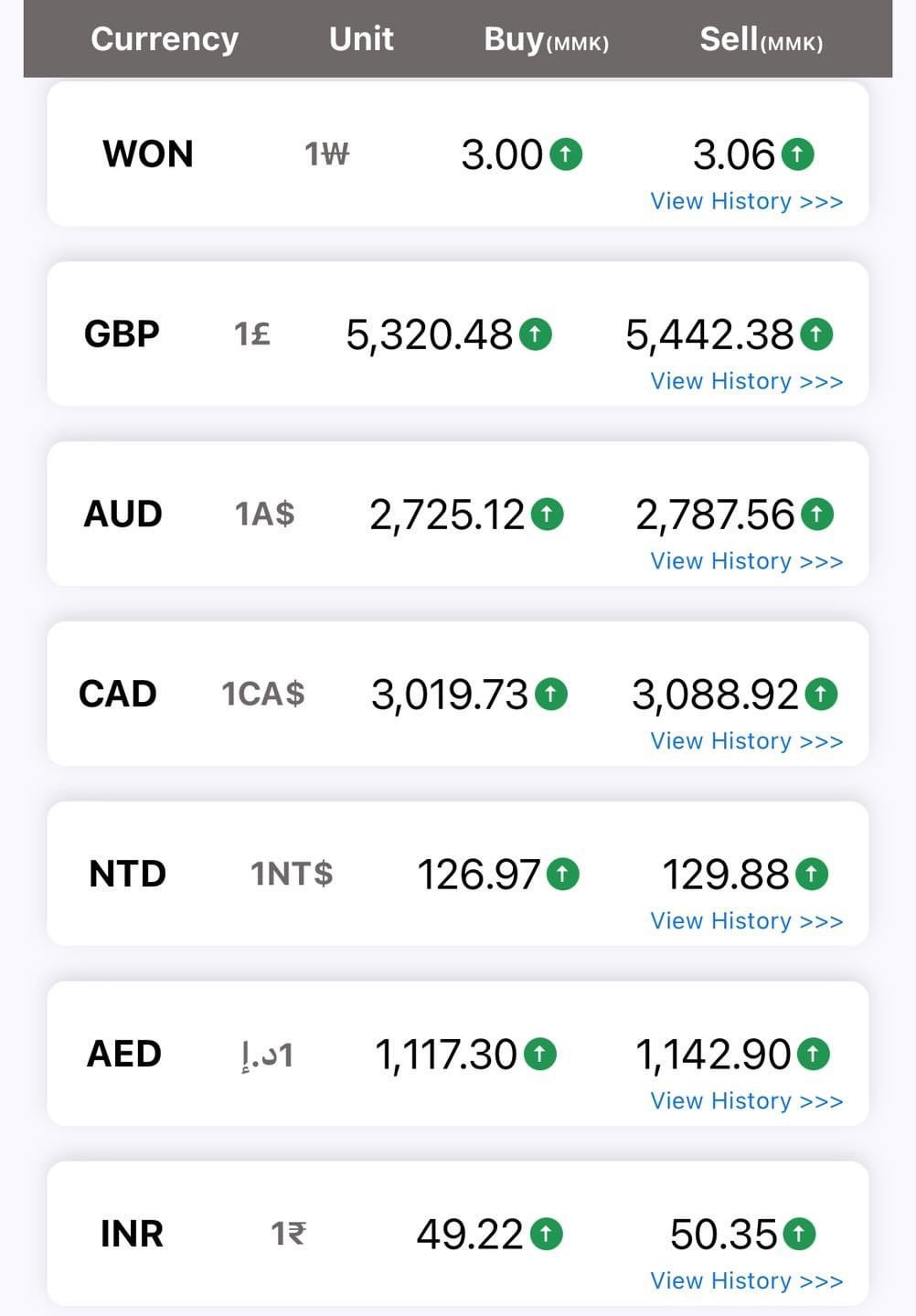The height and width of the screenshot is (1316, 916).
Task: Click the Unit column header
Action: pyautogui.click(x=361, y=39)
